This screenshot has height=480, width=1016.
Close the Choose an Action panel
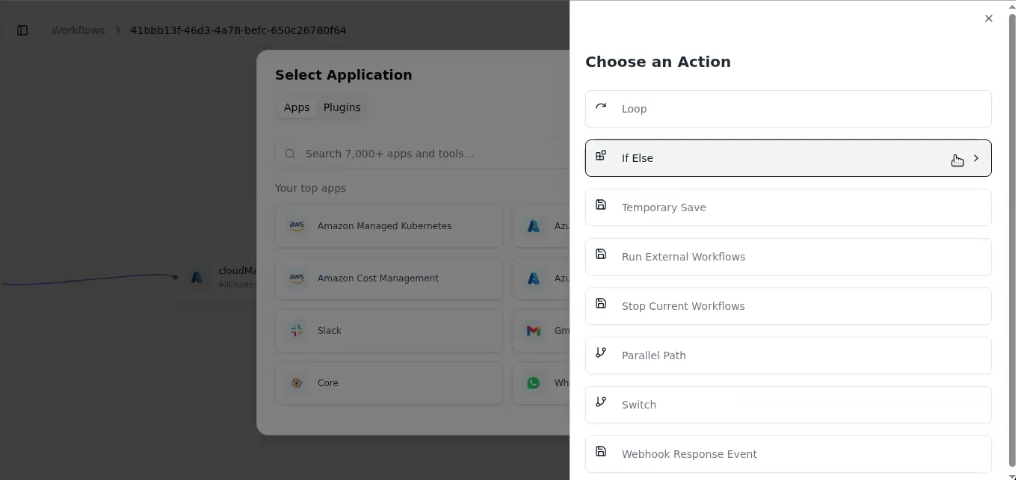pos(988,19)
